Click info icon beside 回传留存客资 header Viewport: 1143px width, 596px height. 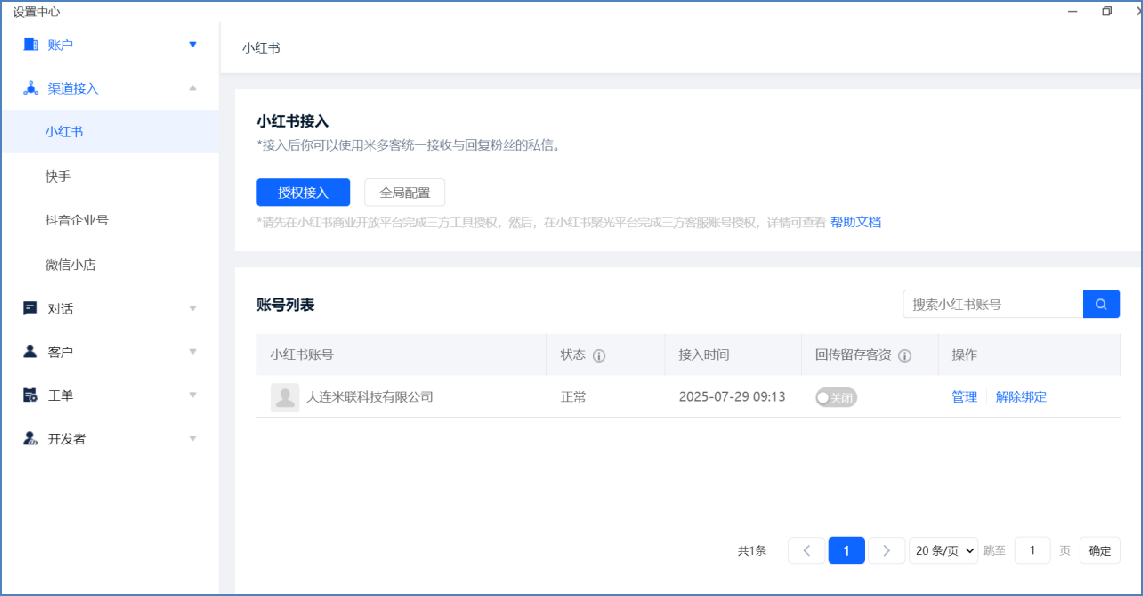click(x=904, y=355)
